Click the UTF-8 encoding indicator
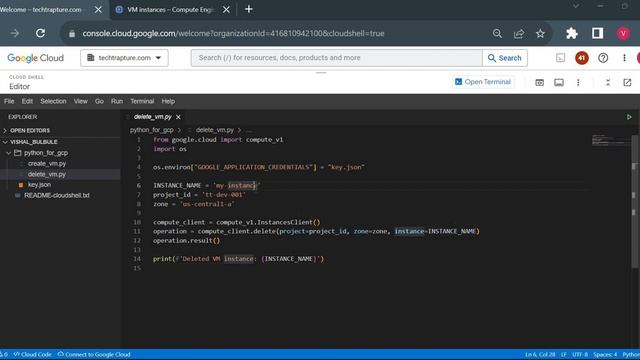640x360 pixels. pos(580,355)
